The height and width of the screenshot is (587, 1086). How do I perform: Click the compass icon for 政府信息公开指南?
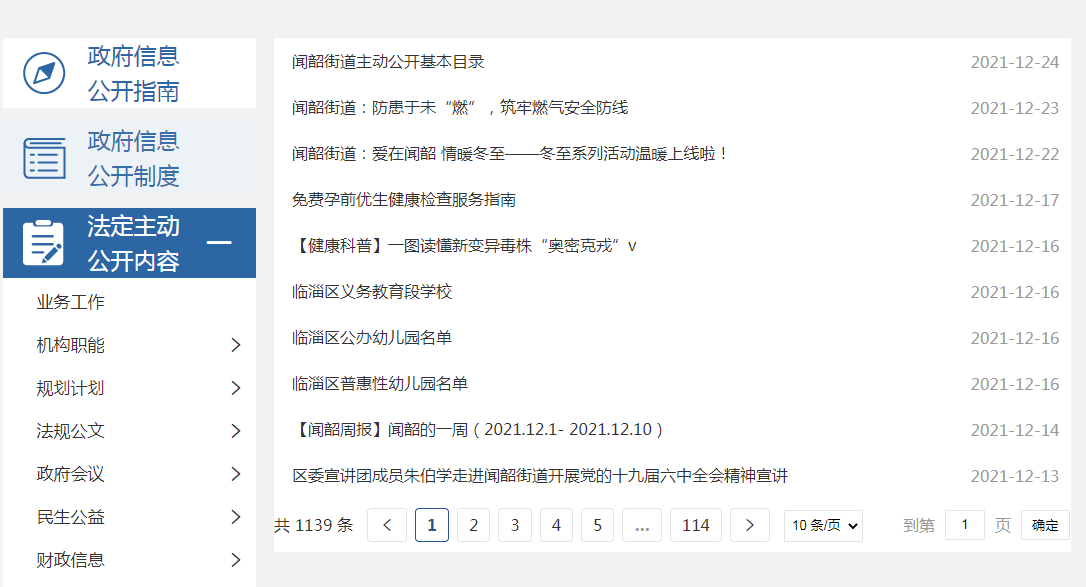click(x=44, y=73)
